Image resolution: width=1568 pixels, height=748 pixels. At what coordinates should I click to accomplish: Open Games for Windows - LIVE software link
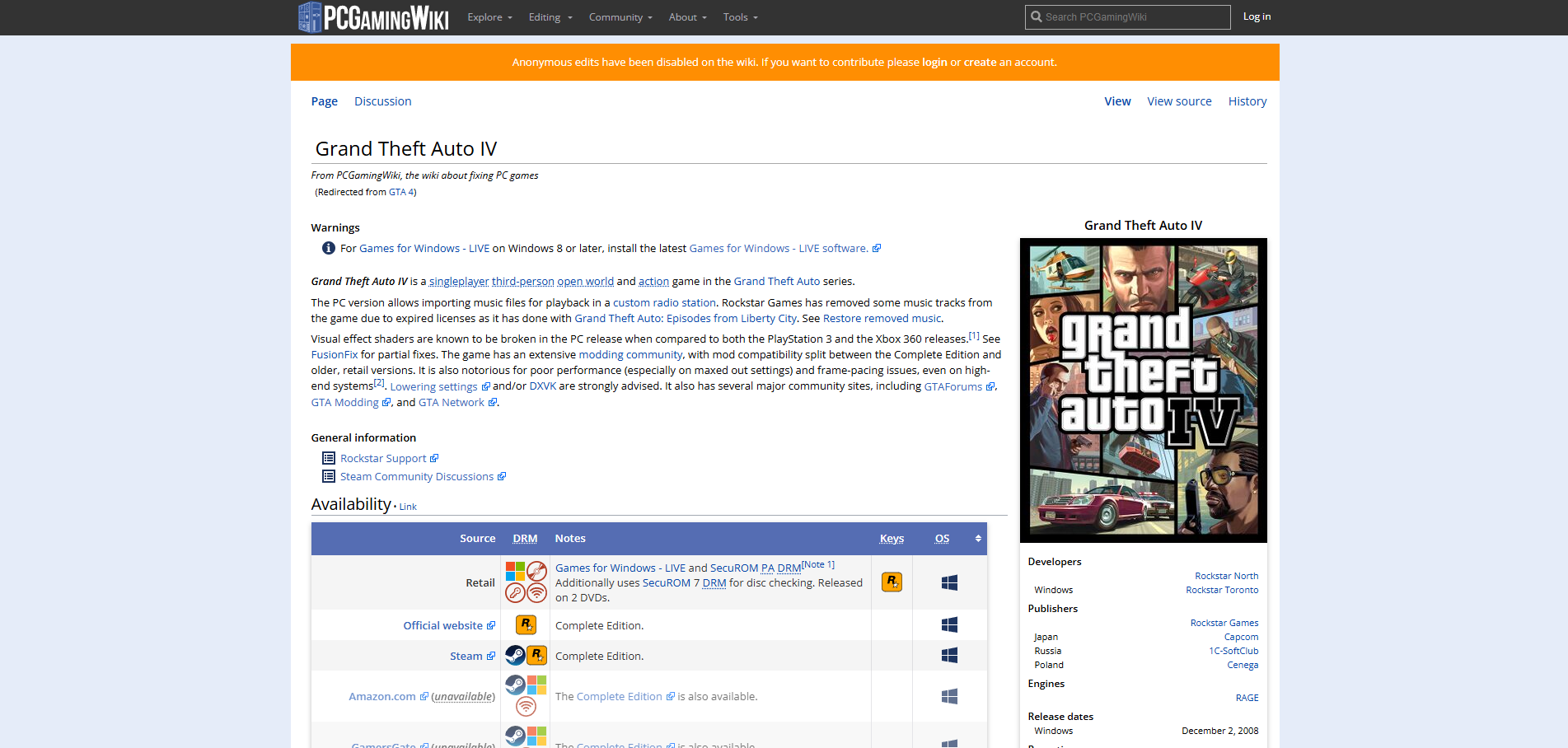point(784,249)
